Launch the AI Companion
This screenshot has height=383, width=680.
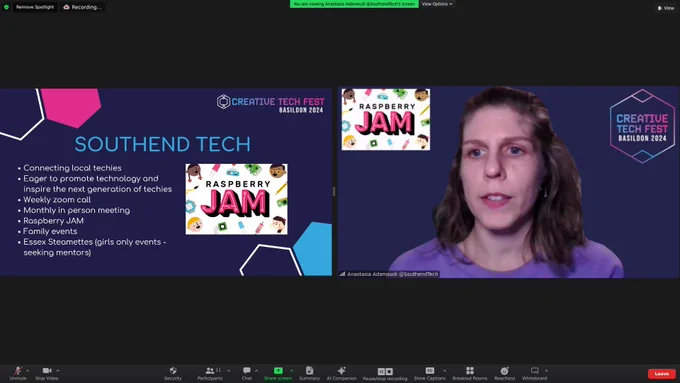point(342,373)
